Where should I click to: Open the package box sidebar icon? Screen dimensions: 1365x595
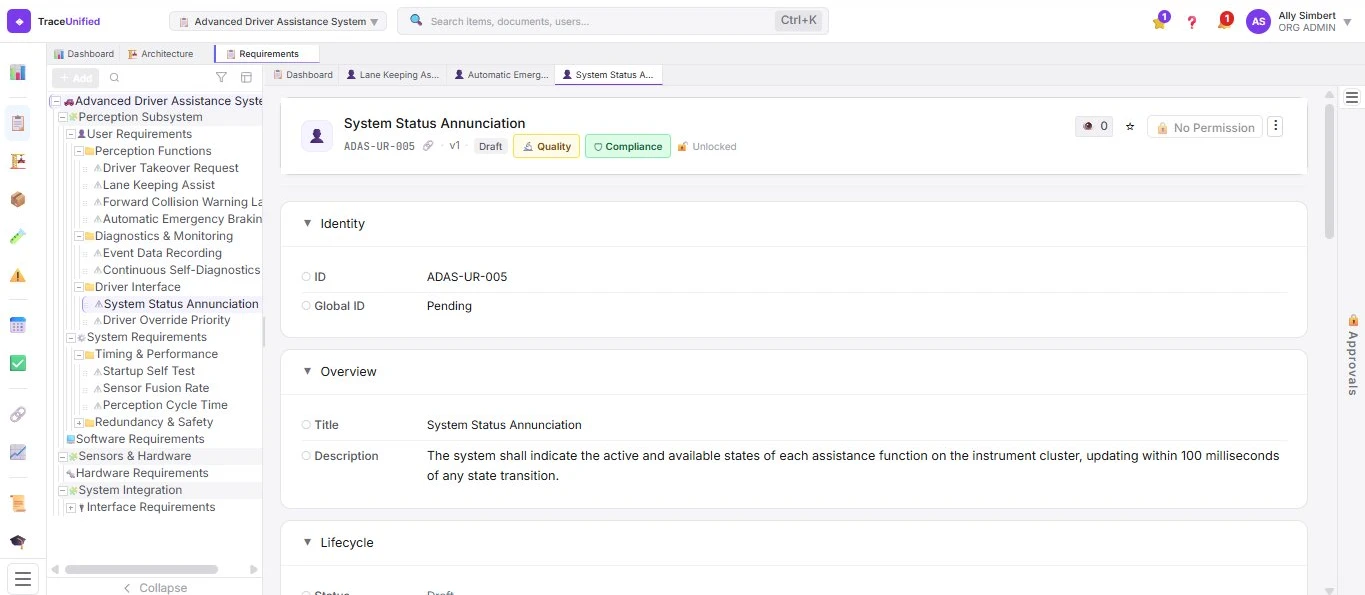click(18, 199)
